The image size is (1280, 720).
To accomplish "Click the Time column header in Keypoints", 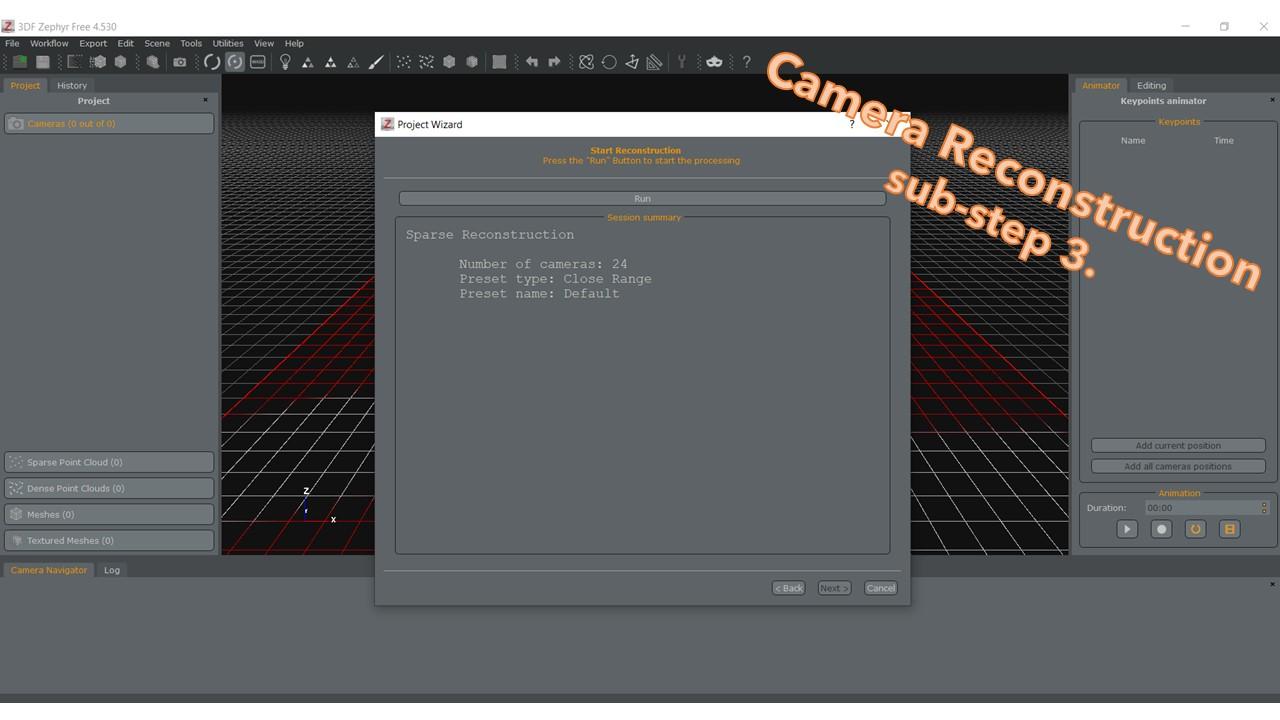I will tap(1224, 141).
